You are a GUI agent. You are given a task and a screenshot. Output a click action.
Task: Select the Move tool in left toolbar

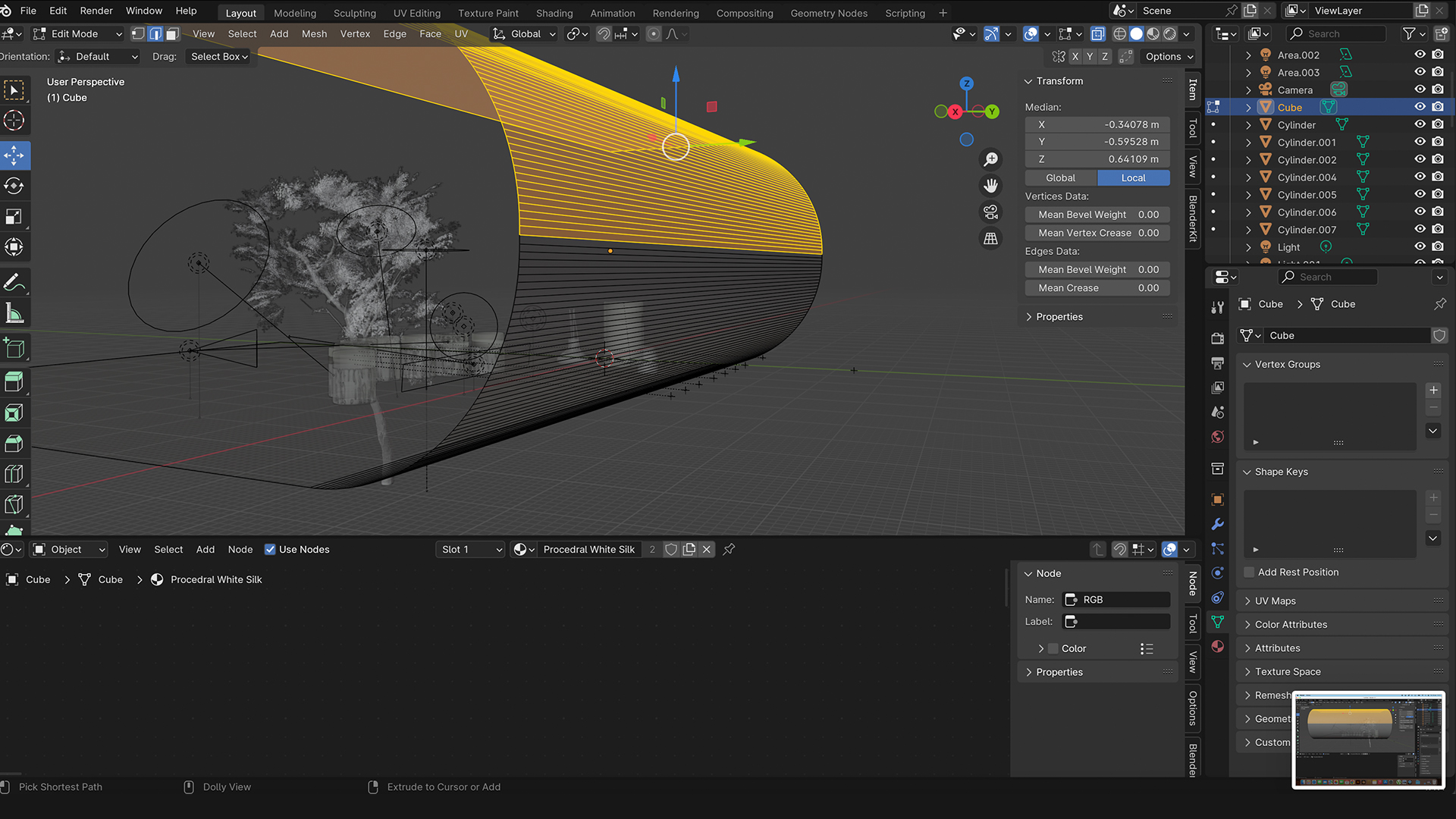14,155
